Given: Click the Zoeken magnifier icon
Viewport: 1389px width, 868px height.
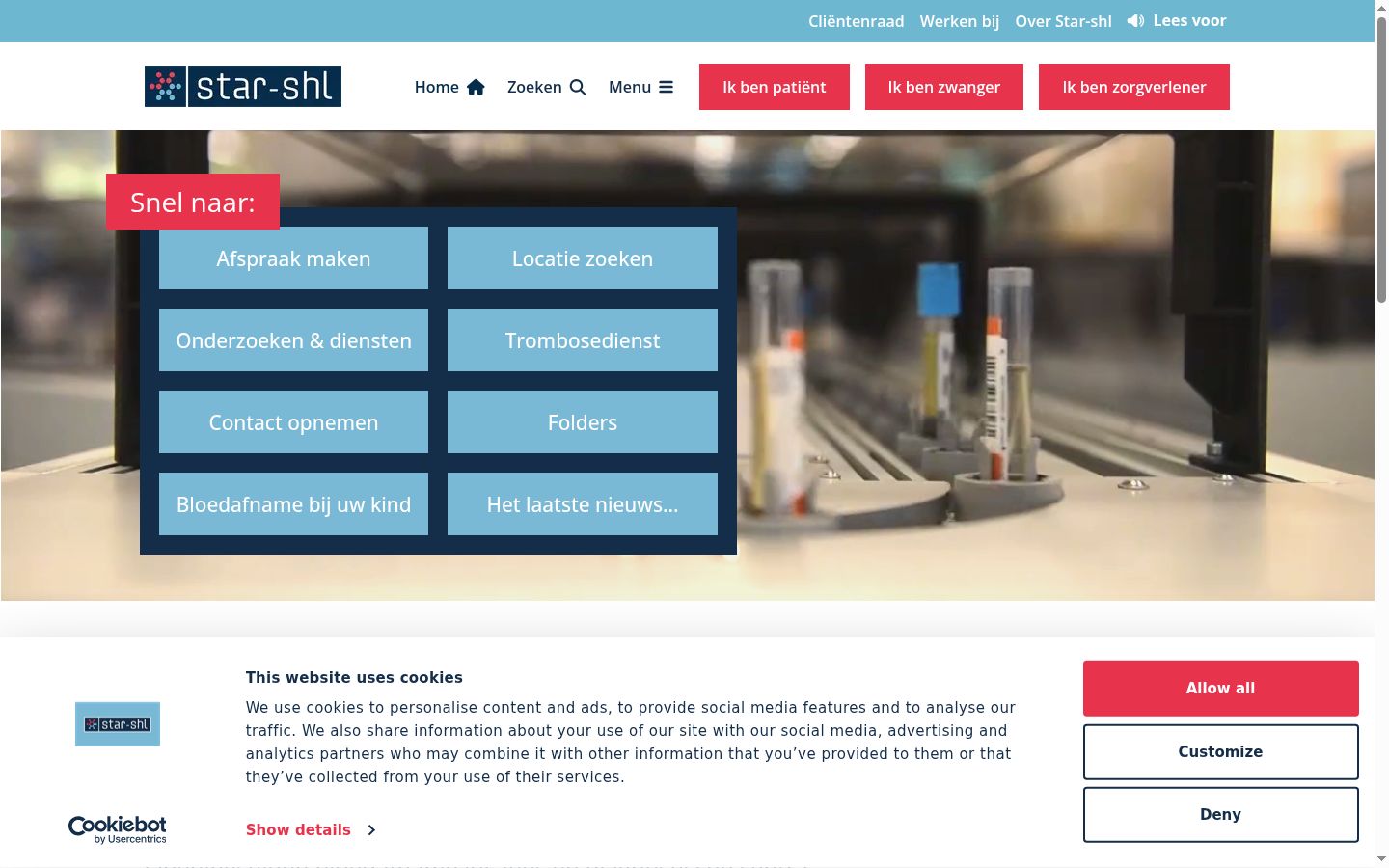Looking at the screenshot, I should coord(578,87).
